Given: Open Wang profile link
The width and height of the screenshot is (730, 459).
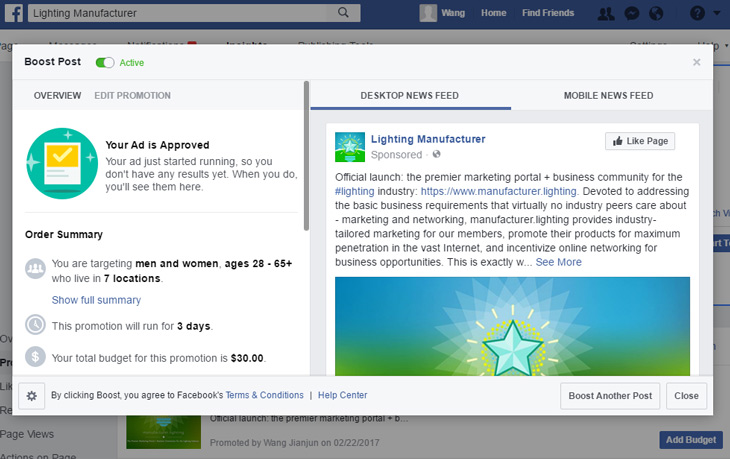Looking at the screenshot, I should point(453,13).
